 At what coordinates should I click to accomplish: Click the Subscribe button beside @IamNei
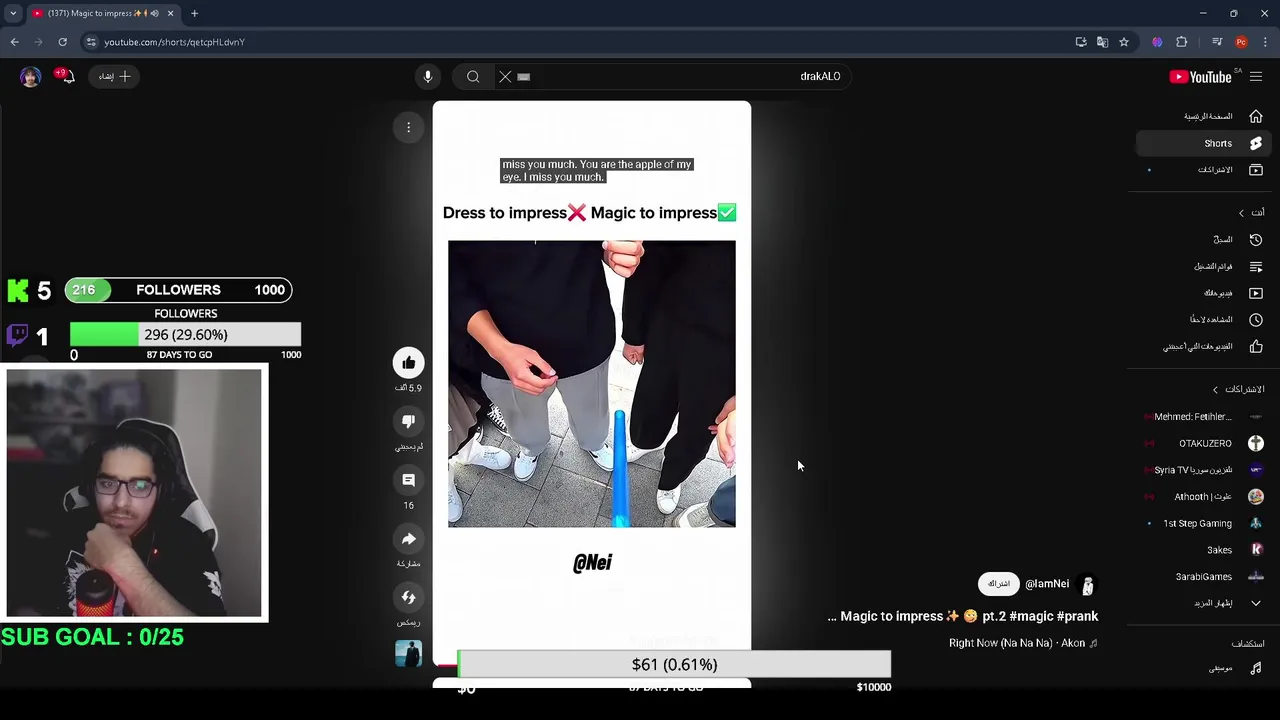coord(998,584)
